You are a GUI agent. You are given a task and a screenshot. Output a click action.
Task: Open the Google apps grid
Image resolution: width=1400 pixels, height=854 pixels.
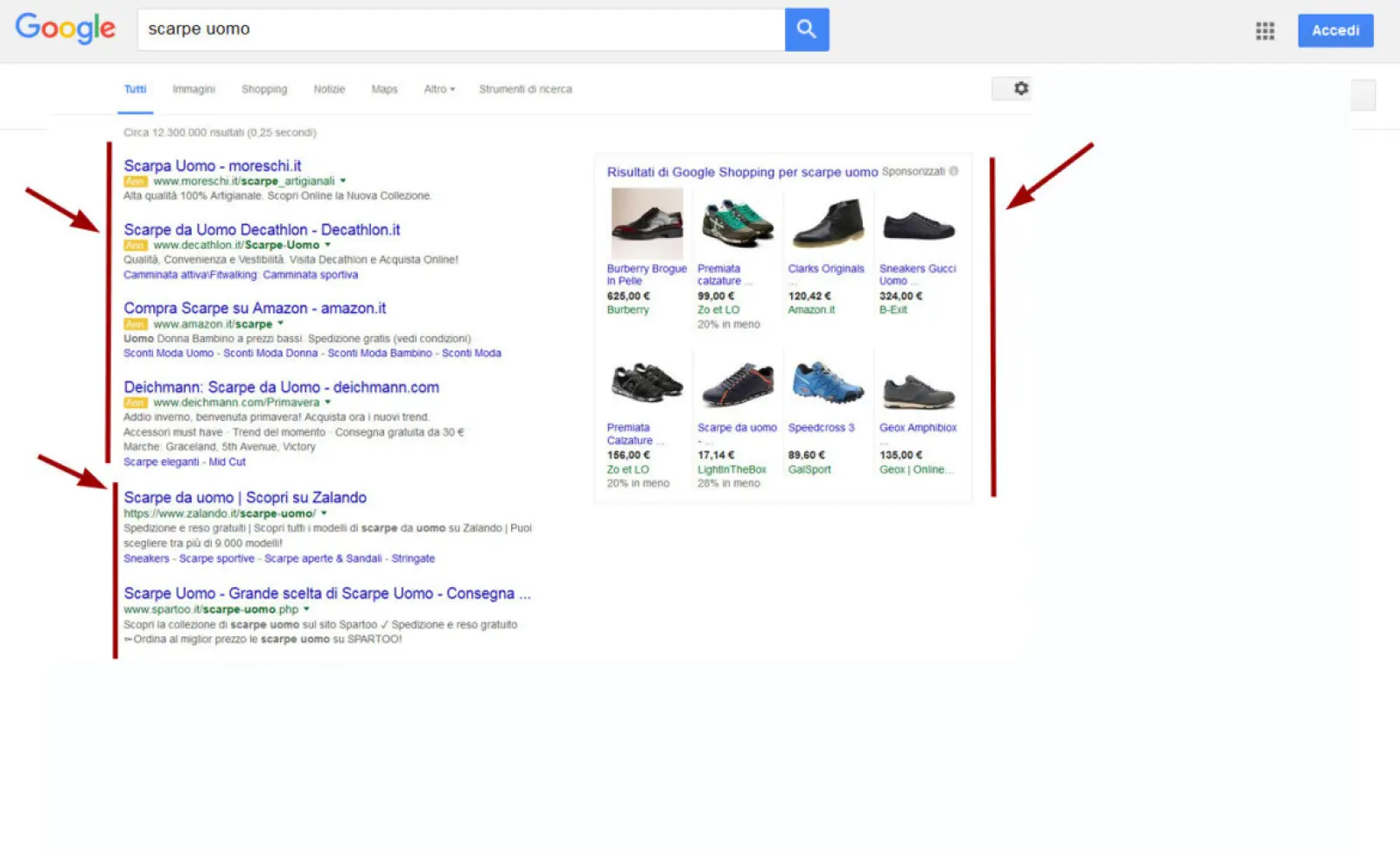pyautogui.click(x=1264, y=31)
